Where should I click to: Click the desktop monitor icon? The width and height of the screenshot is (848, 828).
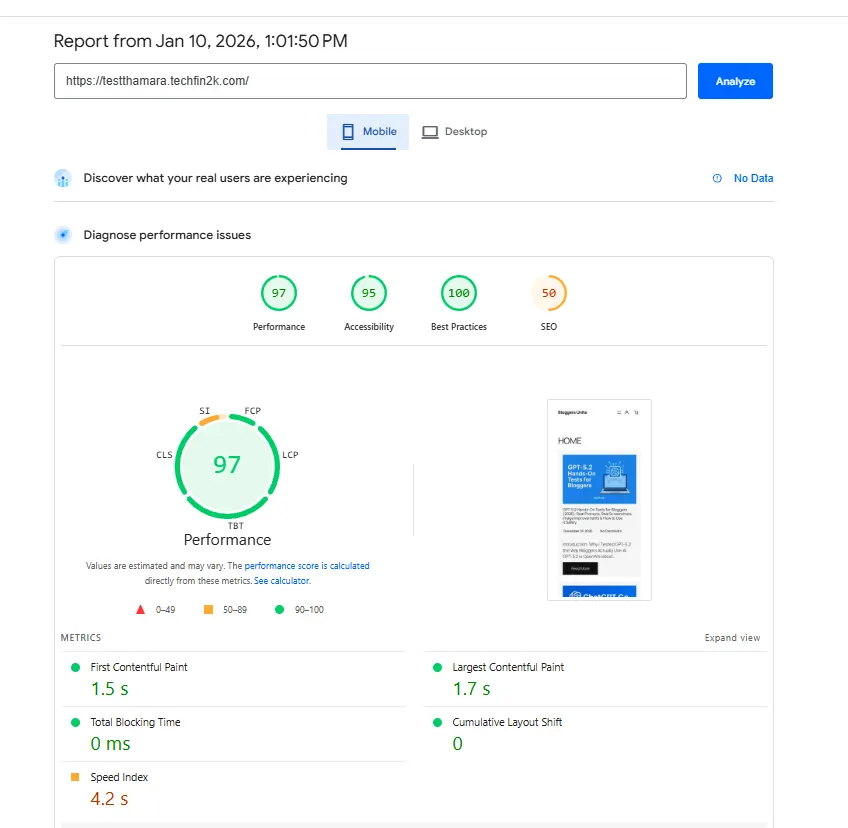point(430,132)
